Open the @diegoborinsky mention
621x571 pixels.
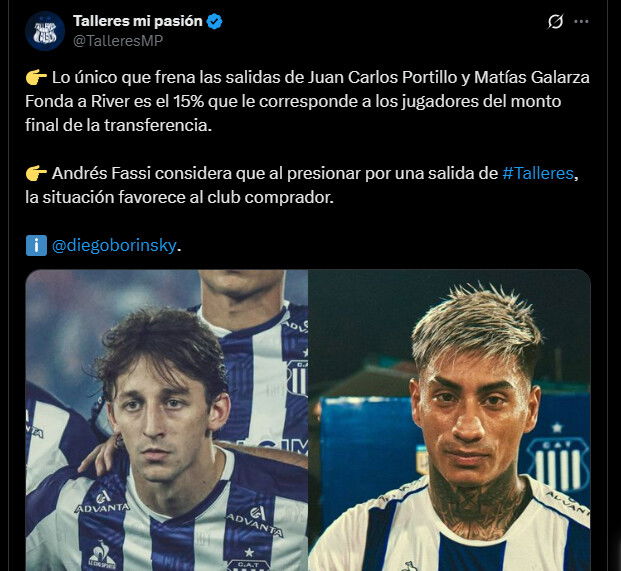[114, 246]
